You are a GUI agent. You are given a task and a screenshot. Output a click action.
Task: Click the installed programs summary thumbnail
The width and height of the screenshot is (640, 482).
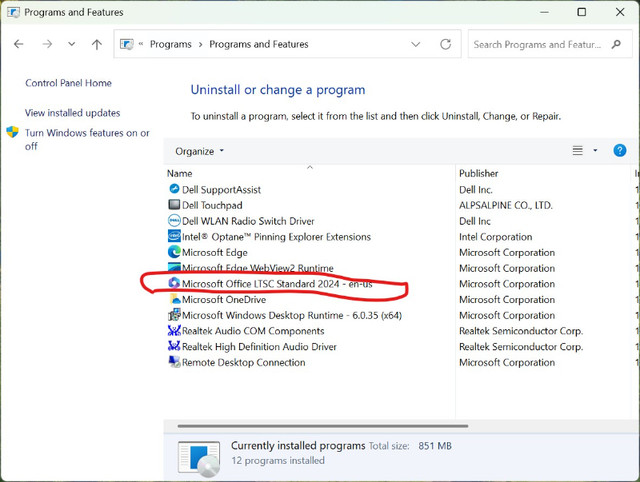199,459
